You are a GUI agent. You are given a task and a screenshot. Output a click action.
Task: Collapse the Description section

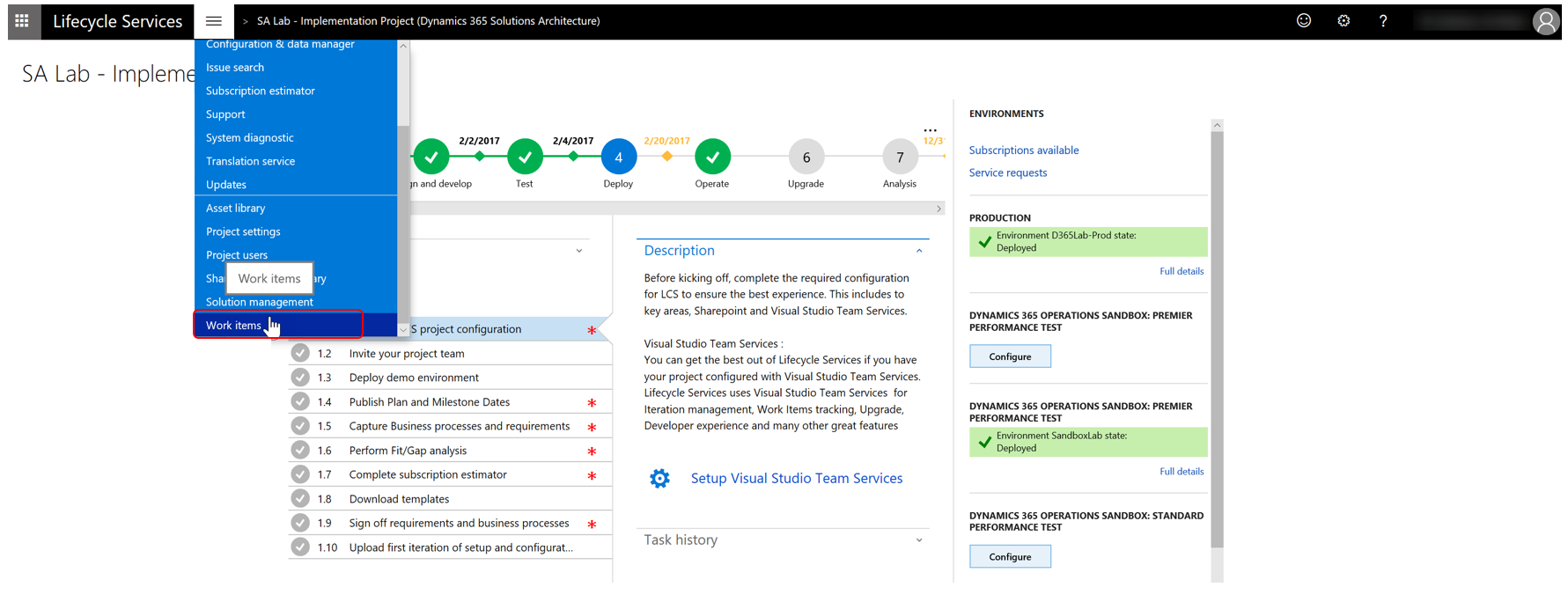919,251
